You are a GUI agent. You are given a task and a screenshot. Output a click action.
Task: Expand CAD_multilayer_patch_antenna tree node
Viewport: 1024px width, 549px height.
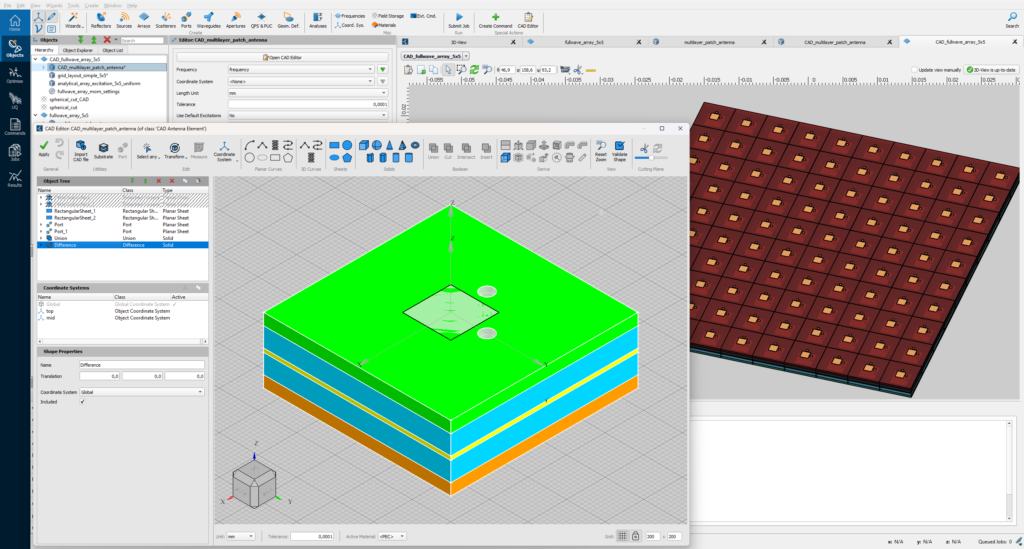[x=44, y=67]
